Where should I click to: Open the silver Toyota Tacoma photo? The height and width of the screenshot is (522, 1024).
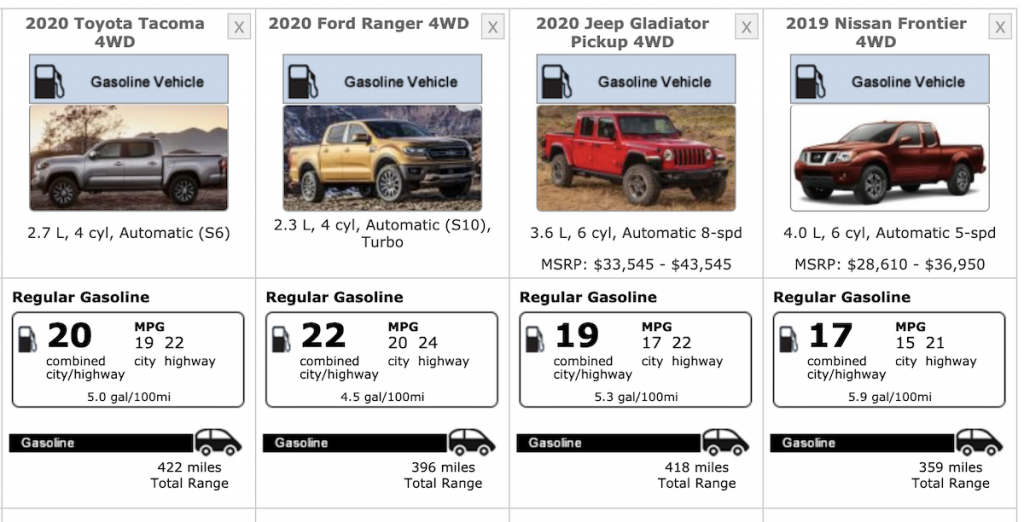[129, 158]
